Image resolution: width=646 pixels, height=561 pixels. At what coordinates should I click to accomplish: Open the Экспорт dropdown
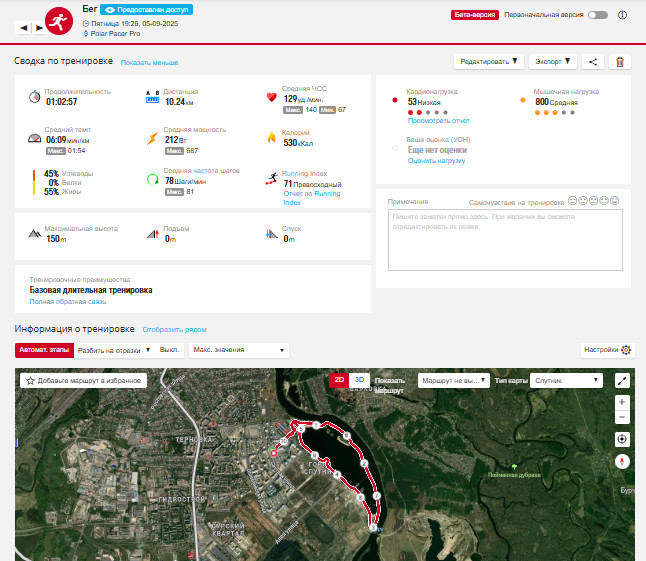pos(552,62)
